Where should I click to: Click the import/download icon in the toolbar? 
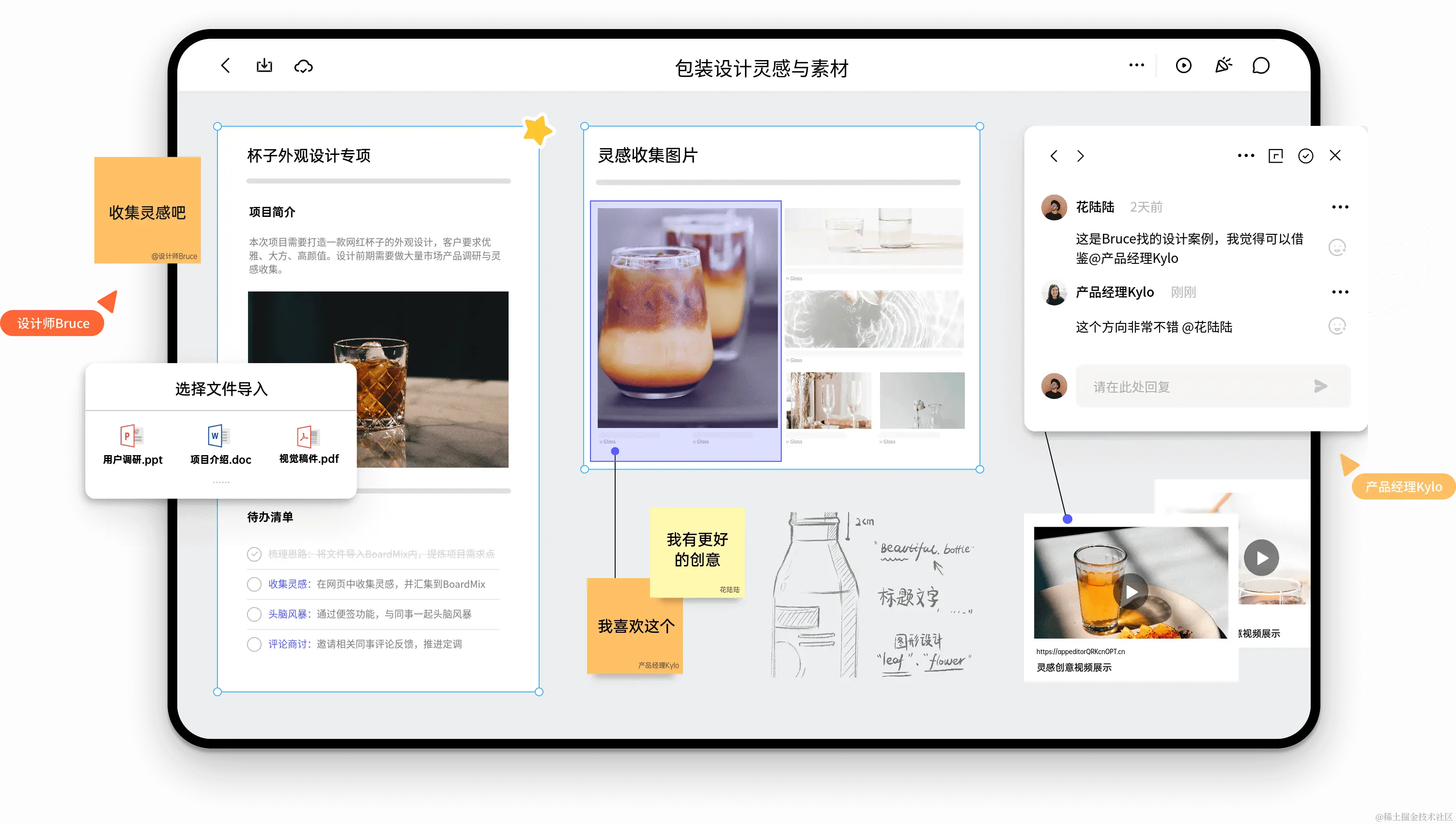coord(264,65)
